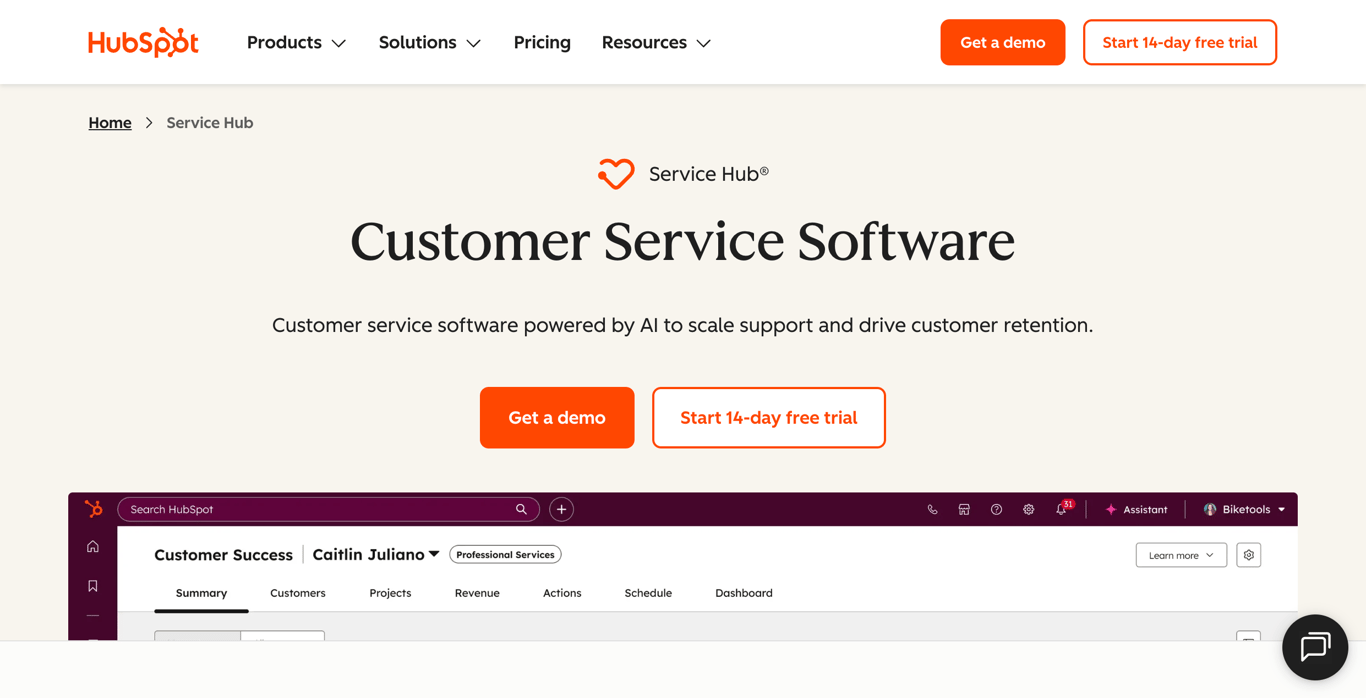Click the help question mark icon
Viewport: 1366px width, 698px height.
[x=996, y=510]
